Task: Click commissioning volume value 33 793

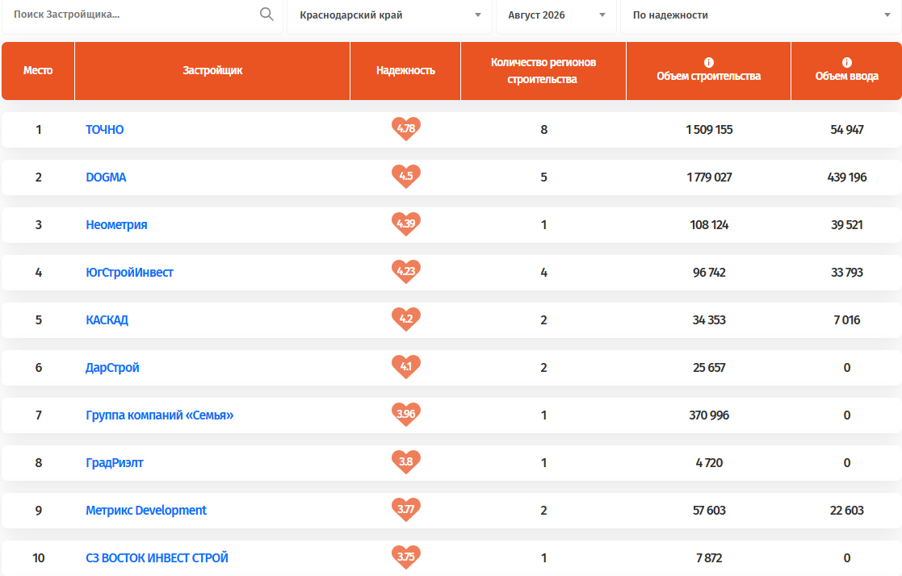Action: coord(847,272)
